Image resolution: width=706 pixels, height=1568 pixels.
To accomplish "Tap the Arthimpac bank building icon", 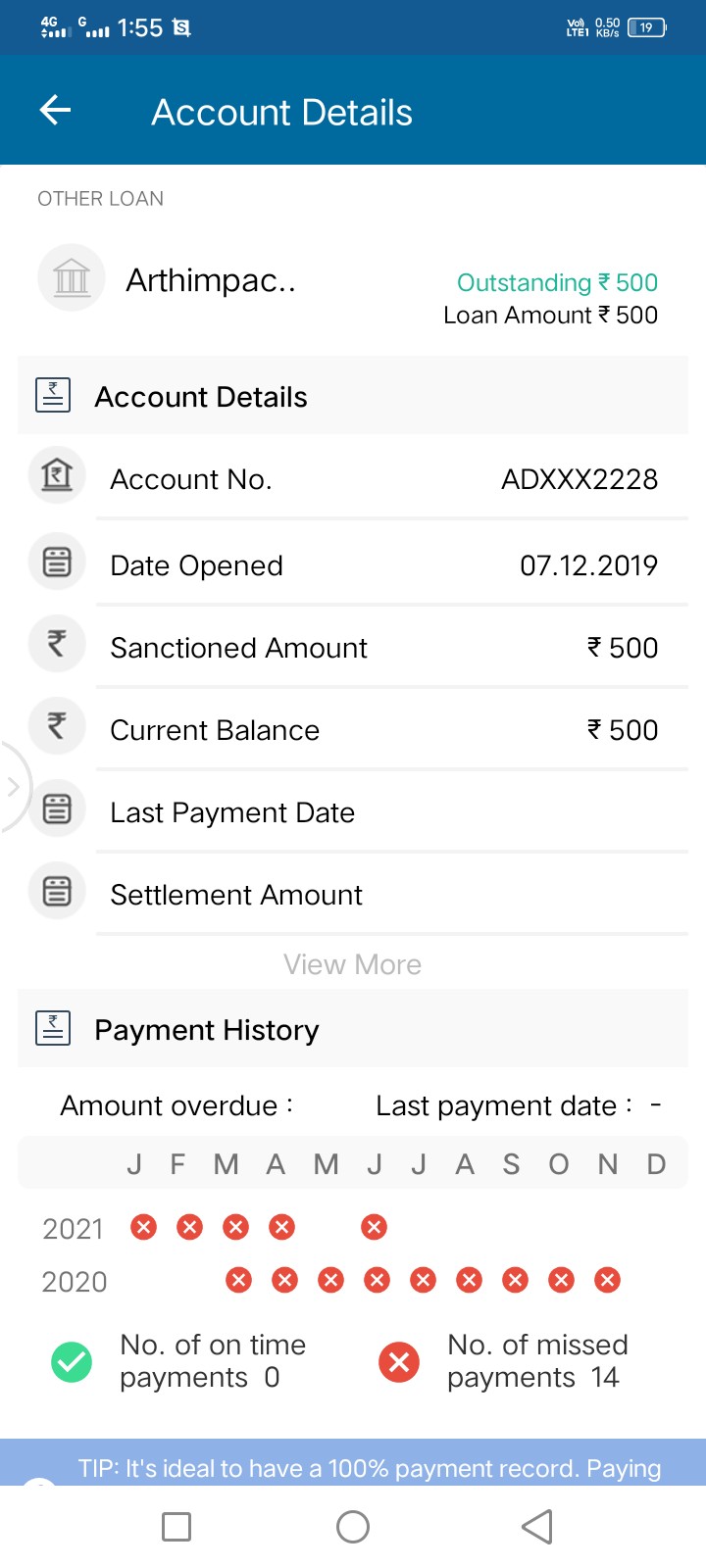I will point(72,278).
